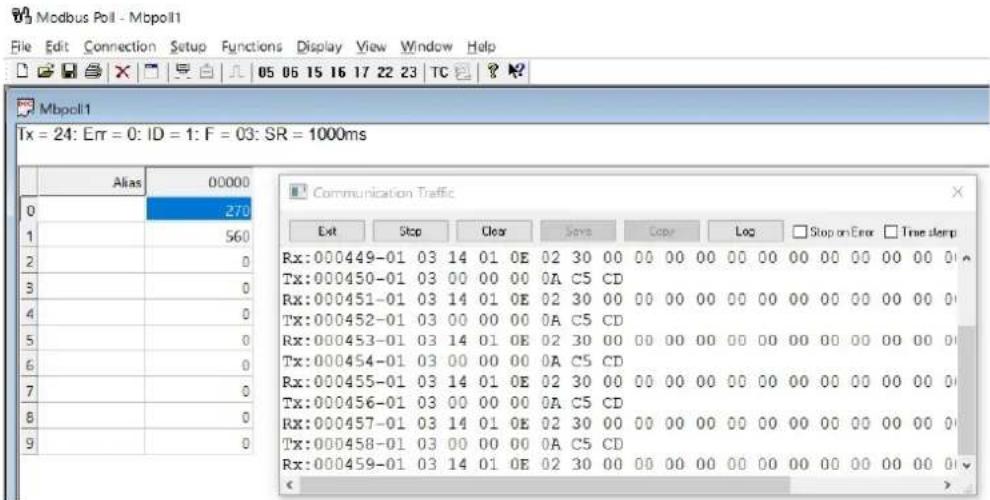Viewport: 990px width, 500px height.
Task: Enable the Stop on Error checkbox
Action: tap(799, 232)
